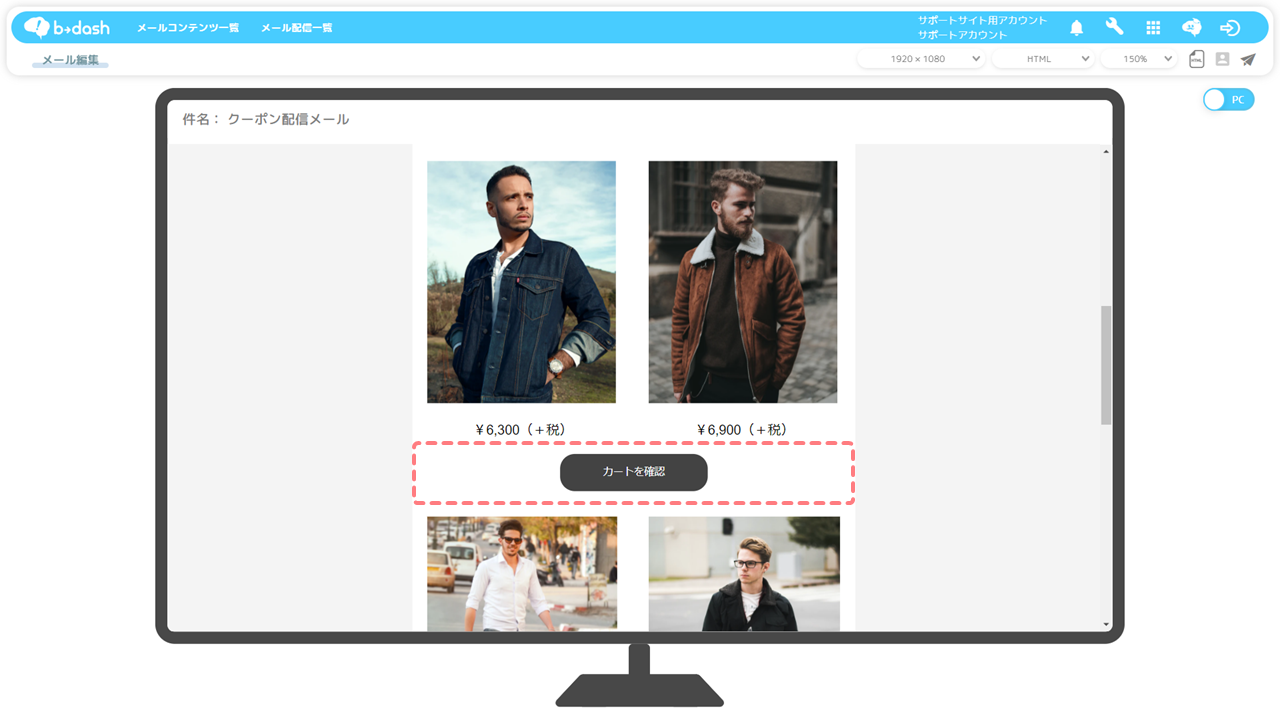
Task: Click the logout arrow icon
Action: point(1230,28)
